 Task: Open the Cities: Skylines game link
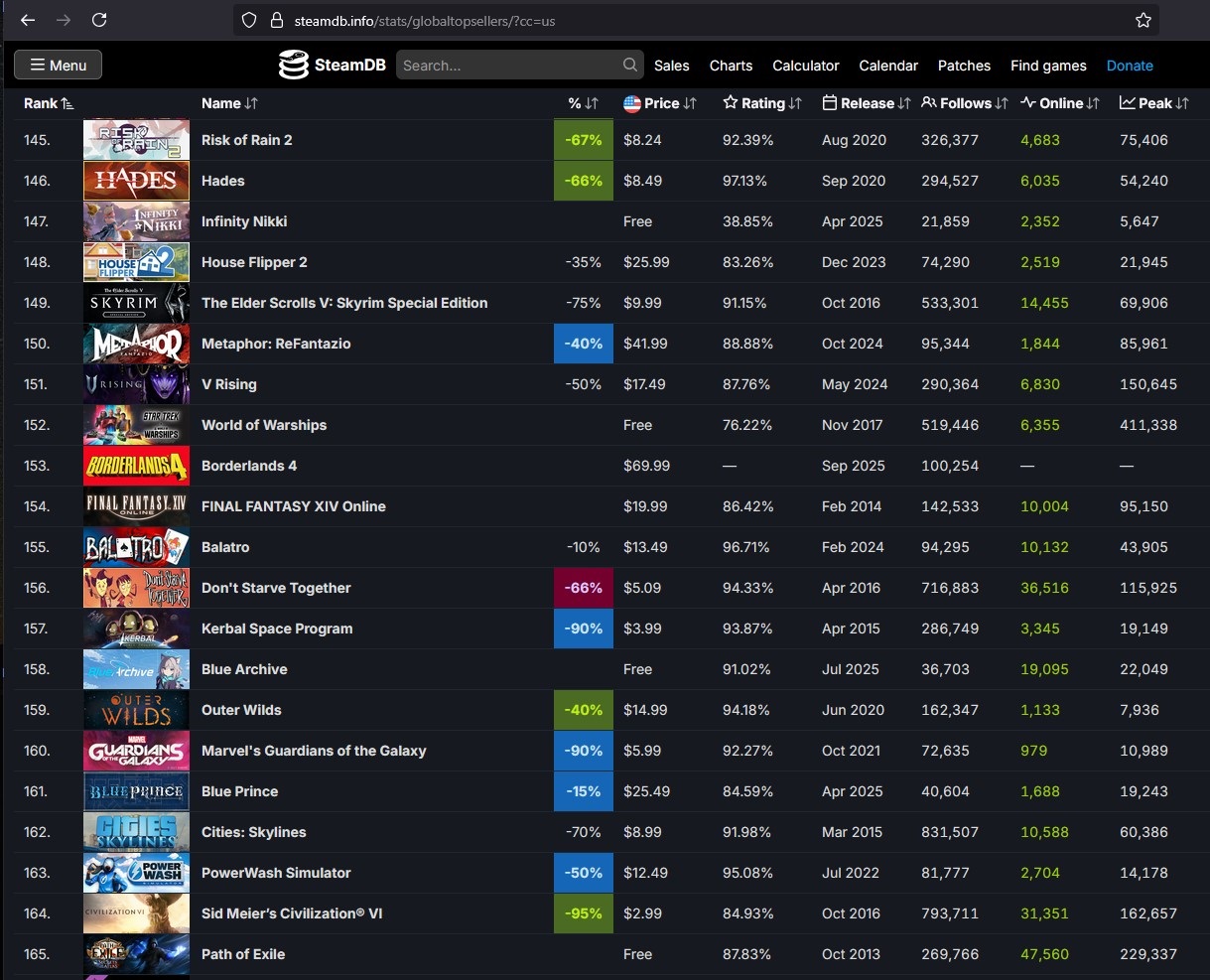coord(253,832)
